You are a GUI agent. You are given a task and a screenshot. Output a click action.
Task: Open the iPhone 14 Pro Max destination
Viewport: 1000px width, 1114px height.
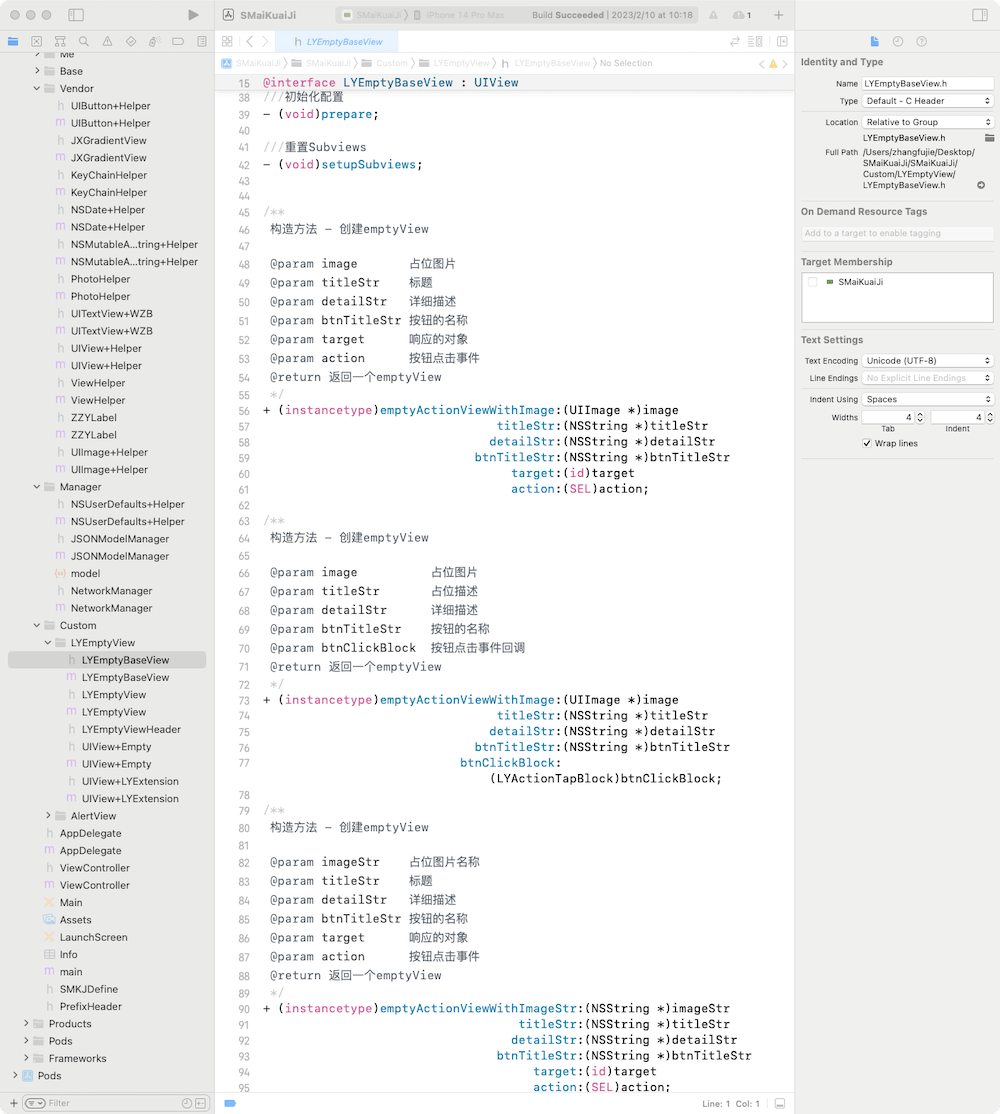(x=459, y=15)
